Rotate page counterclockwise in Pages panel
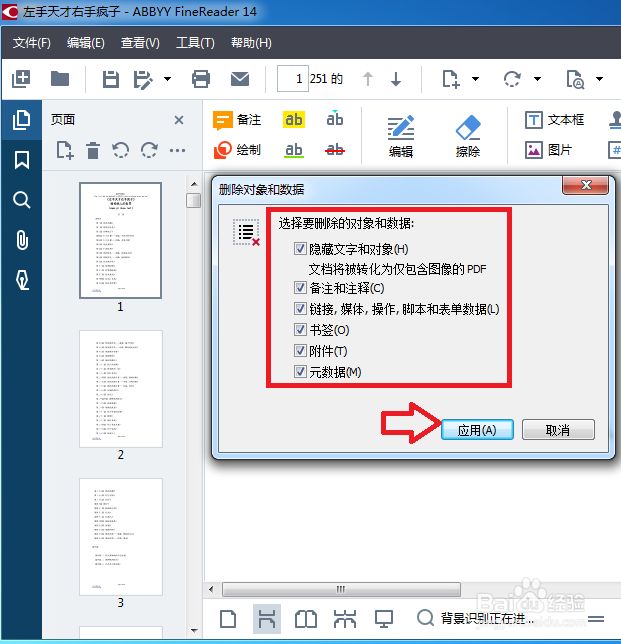Image resolution: width=621 pixels, height=644 pixels. 121,150
